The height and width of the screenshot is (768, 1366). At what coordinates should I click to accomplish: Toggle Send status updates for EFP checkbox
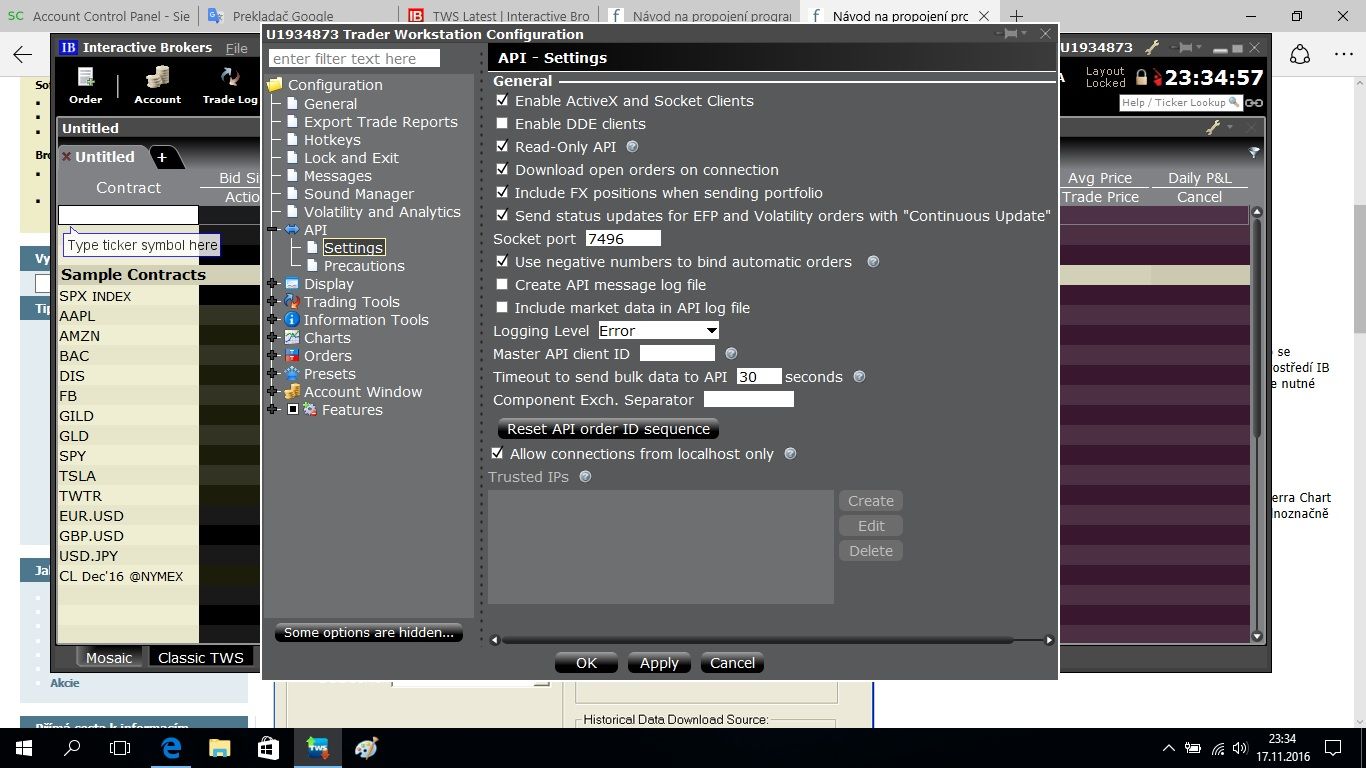[x=502, y=216]
